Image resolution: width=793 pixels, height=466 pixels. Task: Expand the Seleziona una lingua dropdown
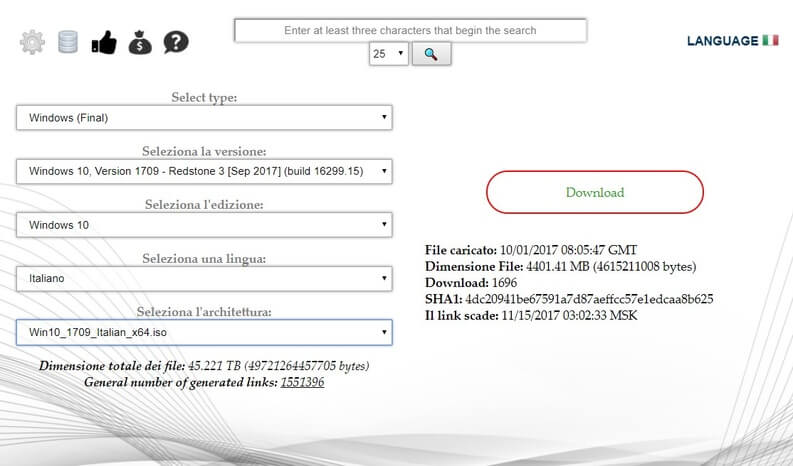(204, 278)
